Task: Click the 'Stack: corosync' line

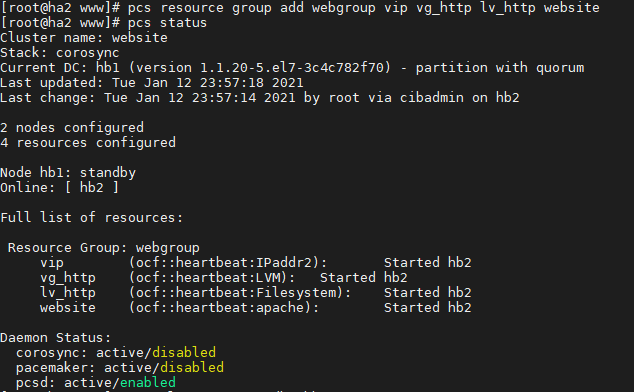Action: coord(60,53)
